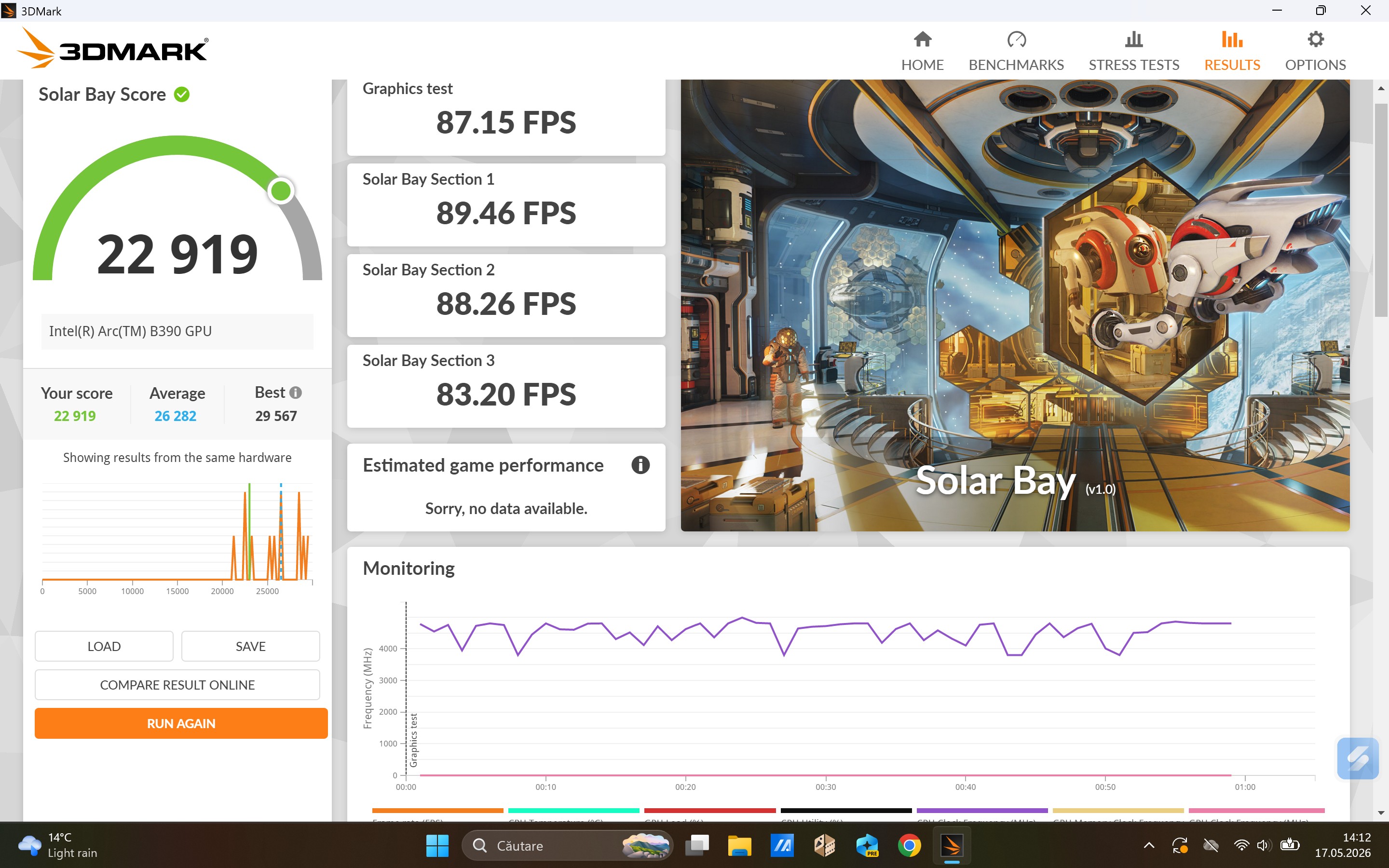
Task: Click the 3DMark taskbar icon
Action: (952, 846)
